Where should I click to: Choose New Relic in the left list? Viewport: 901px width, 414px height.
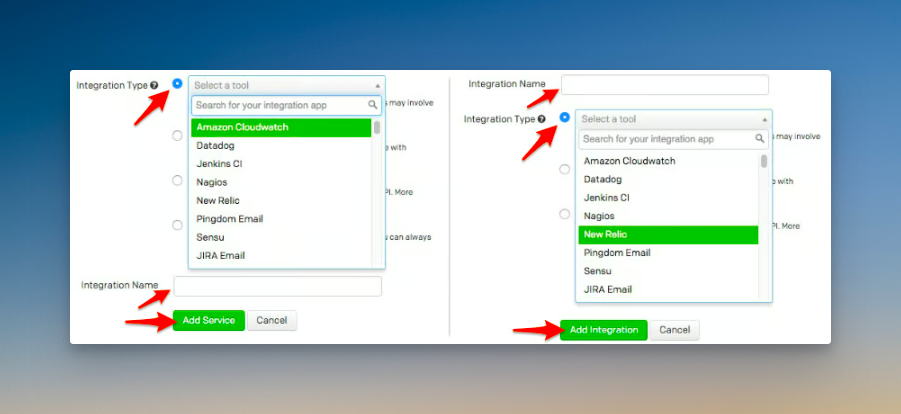point(281,201)
